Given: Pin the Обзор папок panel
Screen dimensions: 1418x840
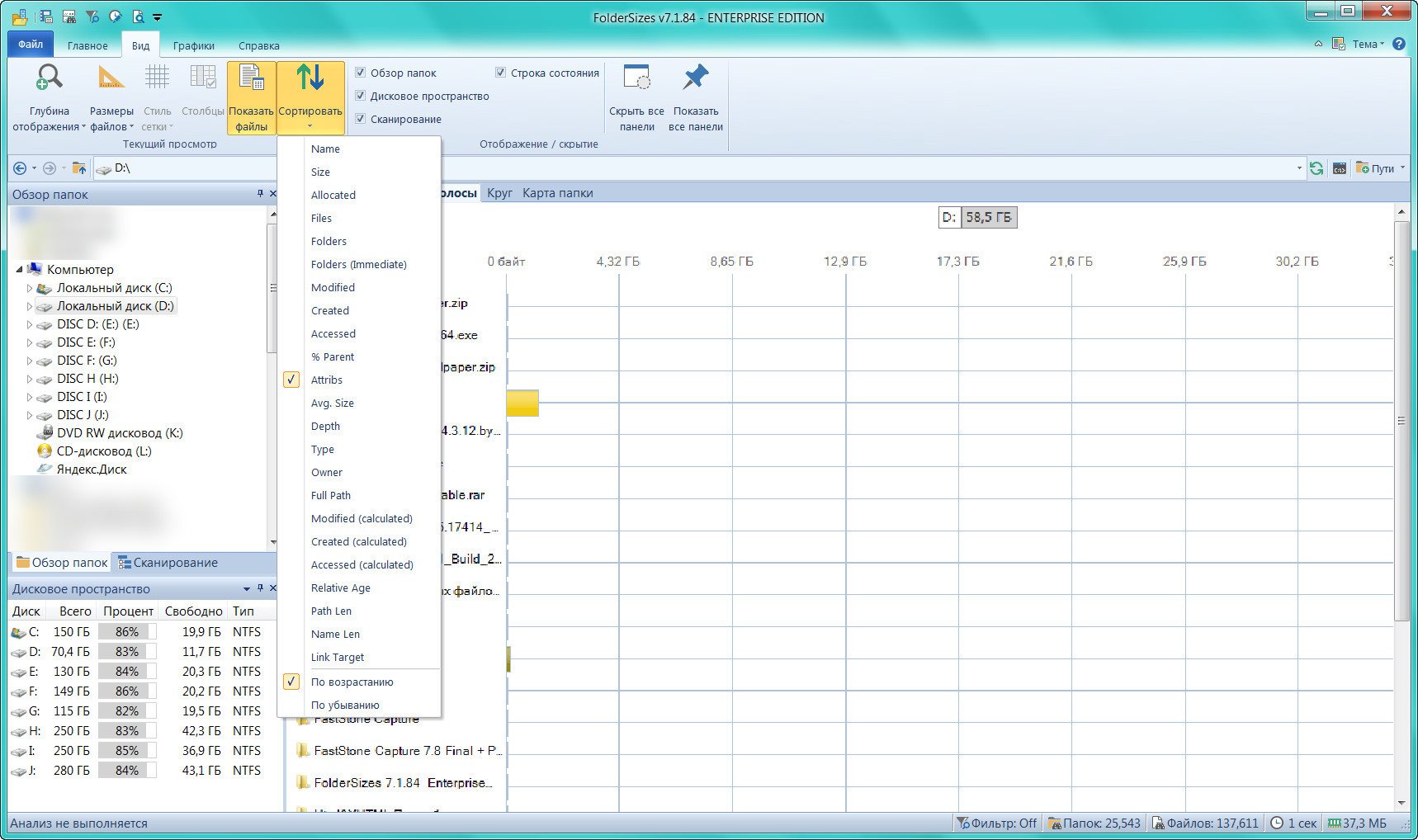Looking at the screenshot, I should (260, 194).
